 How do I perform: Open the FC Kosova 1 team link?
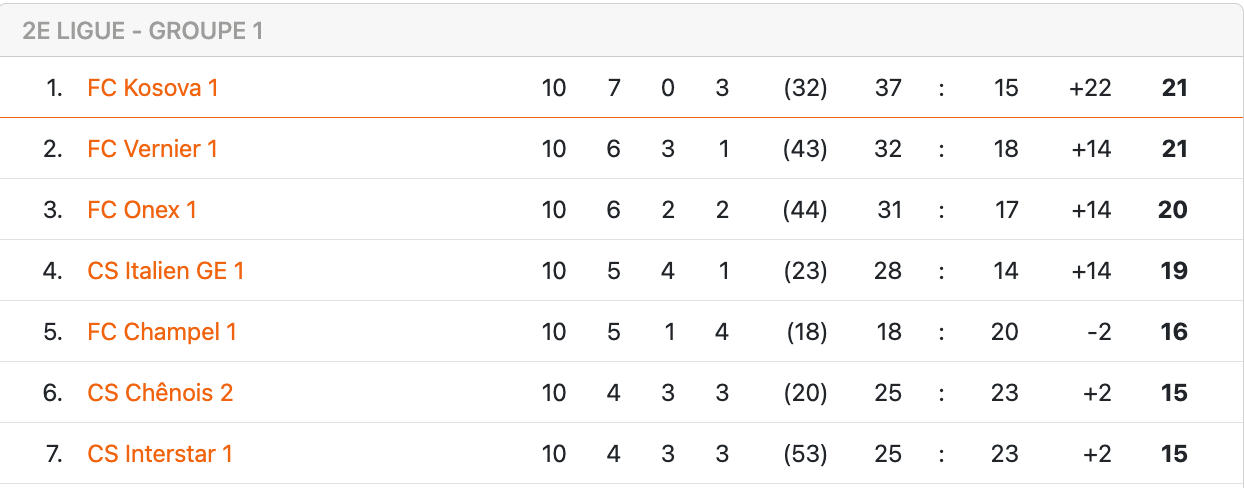[x=152, y=88]
